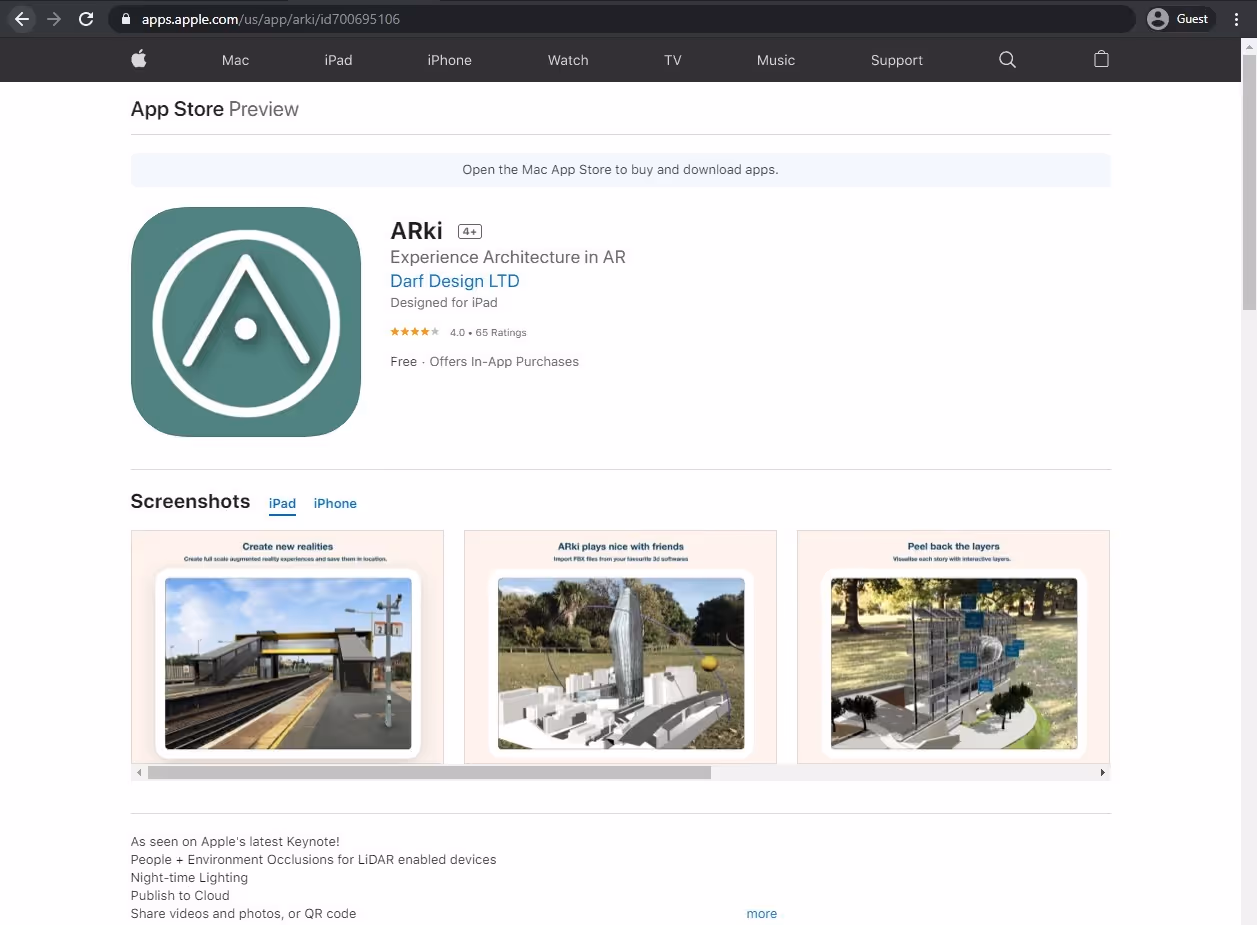The height and width of the screenshot is (925, 1257).
Task: Open the 'ARki plays nice with friends' screenshot
Action: 620,647
